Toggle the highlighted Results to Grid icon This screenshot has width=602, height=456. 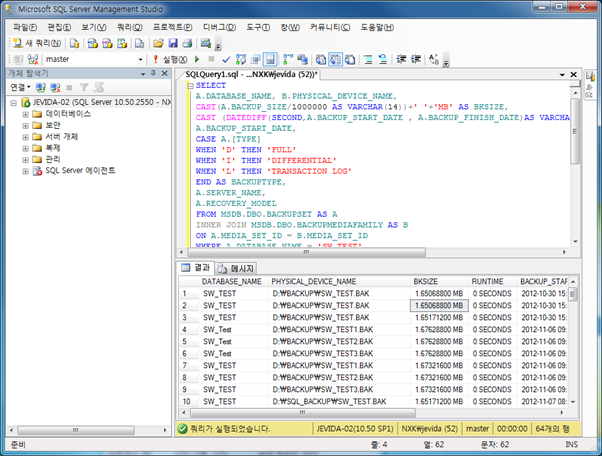[x=335, y=59]
